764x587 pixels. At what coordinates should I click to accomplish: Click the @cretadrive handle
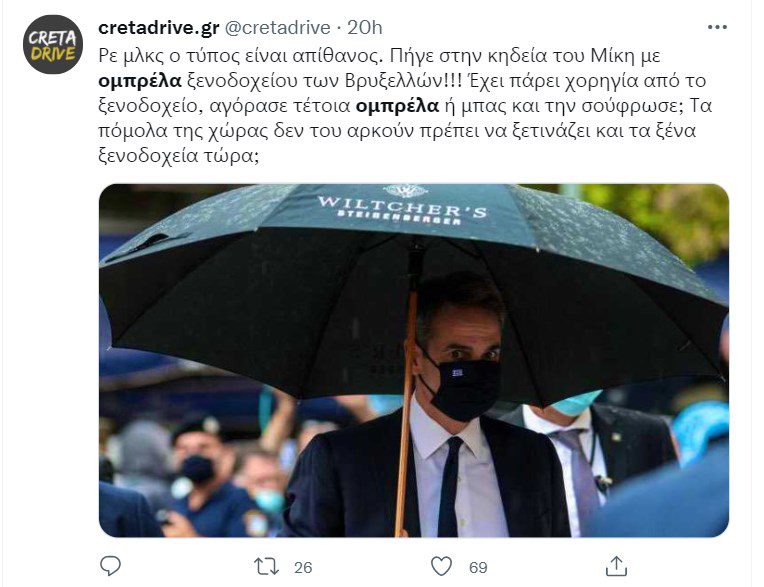click(x=277, y=28)
